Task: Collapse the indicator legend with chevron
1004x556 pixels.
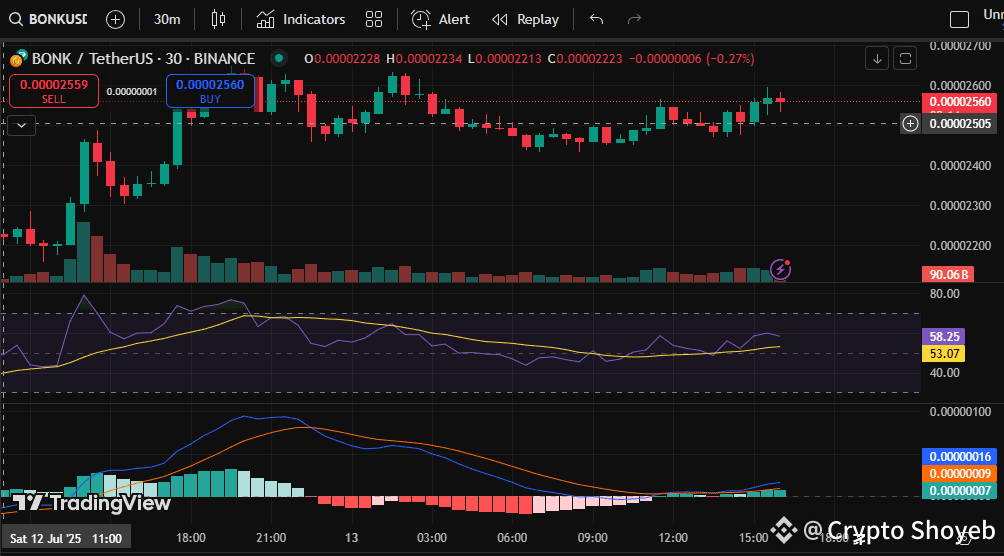Action: pyautogui.click(x=22, y=125)
